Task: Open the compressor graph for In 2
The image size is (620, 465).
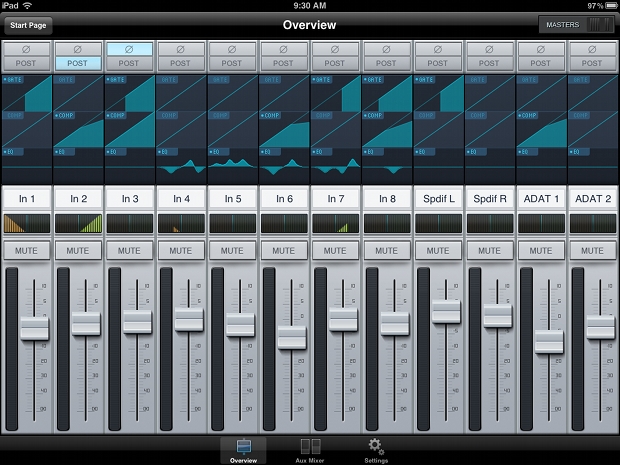Action: pyautogui.click(x=78, y=130)
